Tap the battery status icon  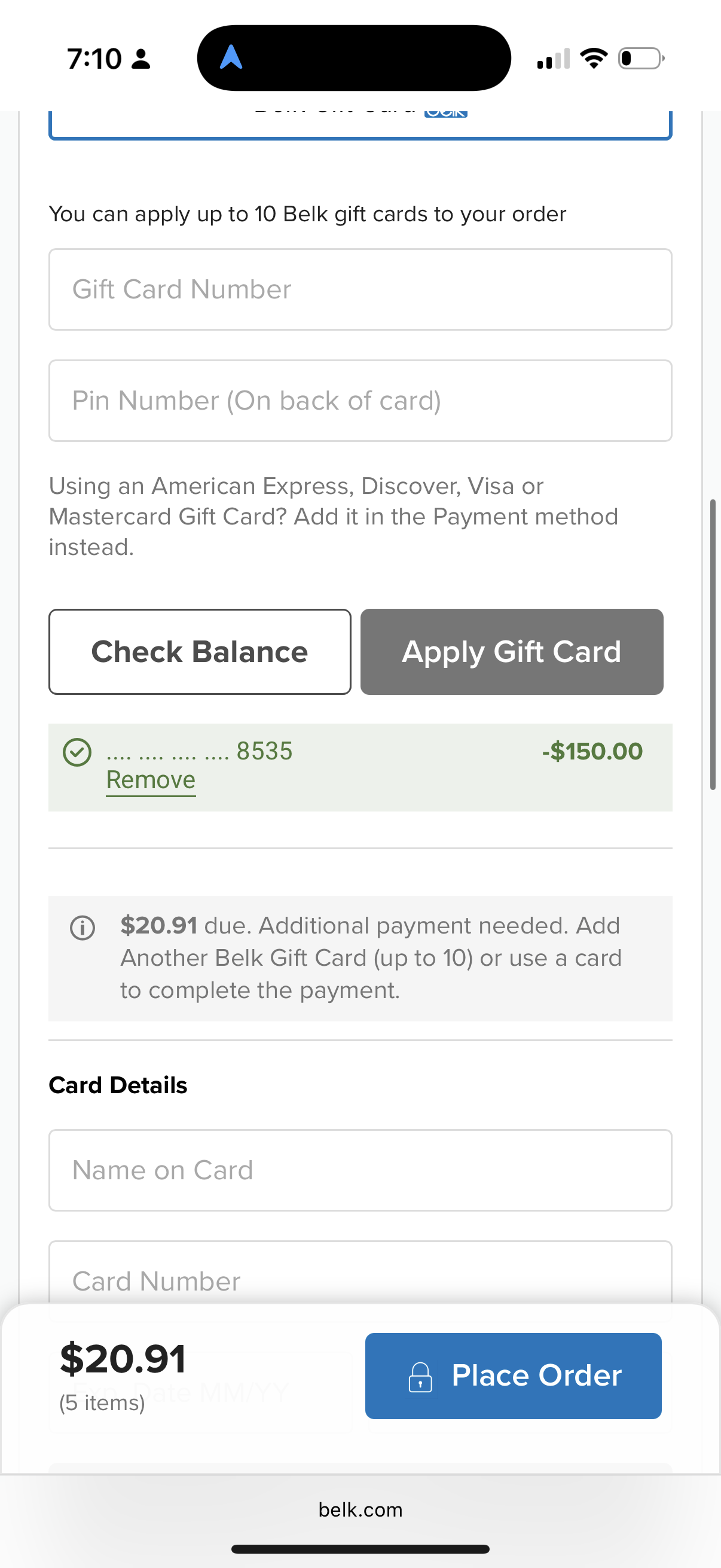coord(641,59)
